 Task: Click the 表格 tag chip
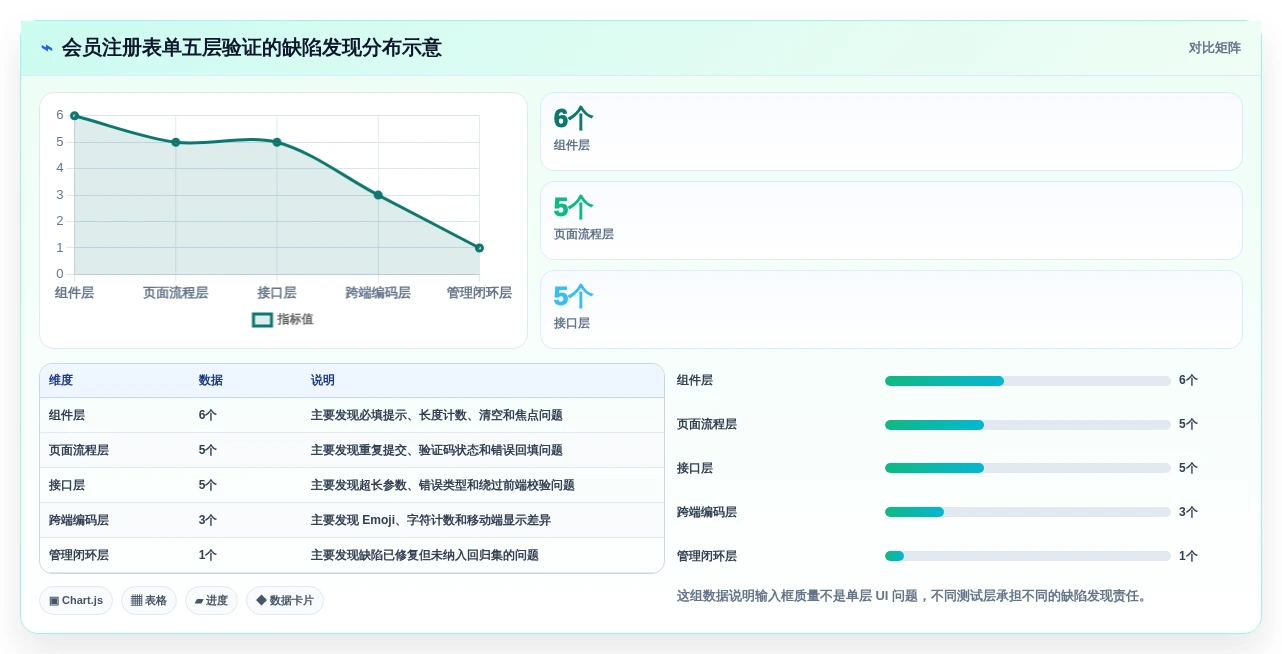(x=149, y=600)
